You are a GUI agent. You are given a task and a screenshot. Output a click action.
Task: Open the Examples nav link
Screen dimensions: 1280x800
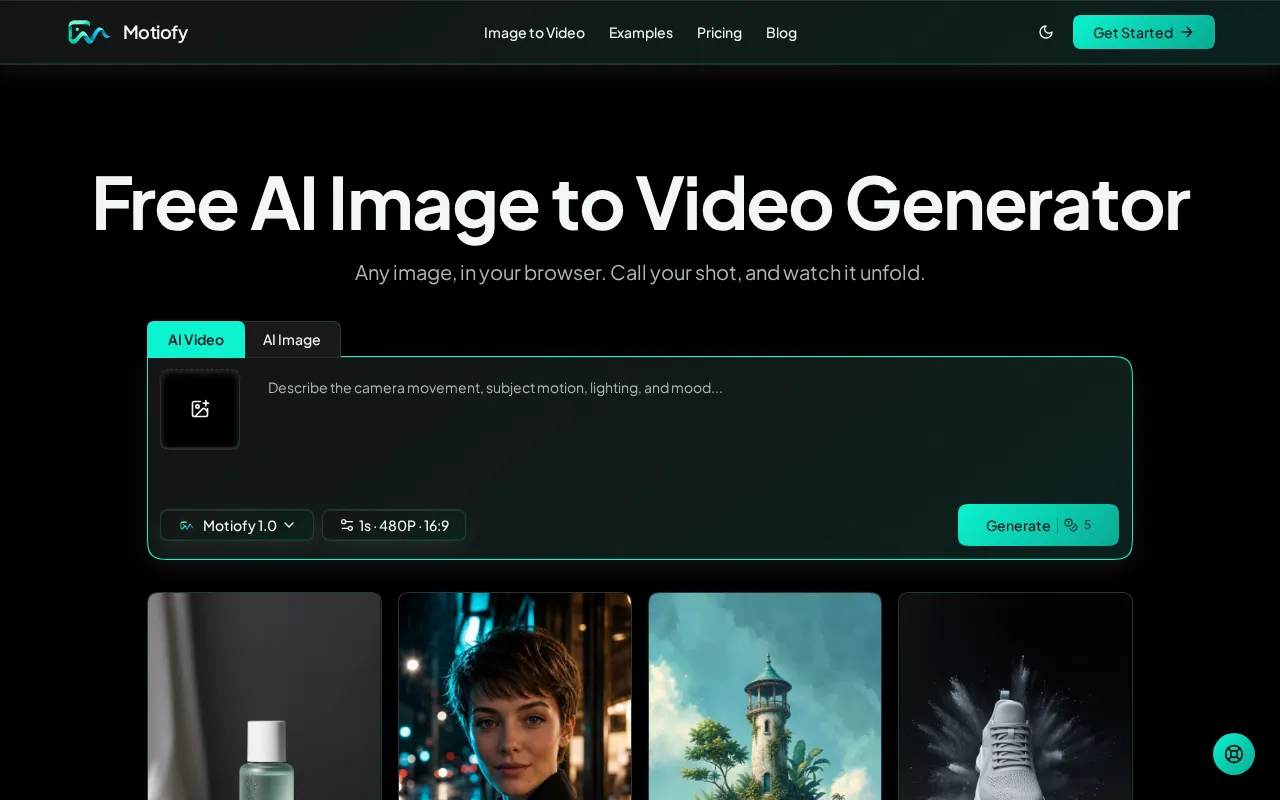click(641, 33)
